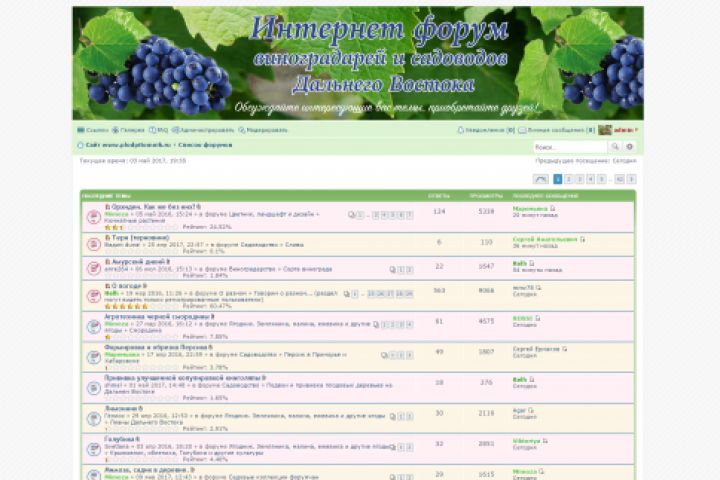Viewport: 720px width, 480px height.
Task: Go to page 2 in main pagination
Action: (x=568, y=179)
